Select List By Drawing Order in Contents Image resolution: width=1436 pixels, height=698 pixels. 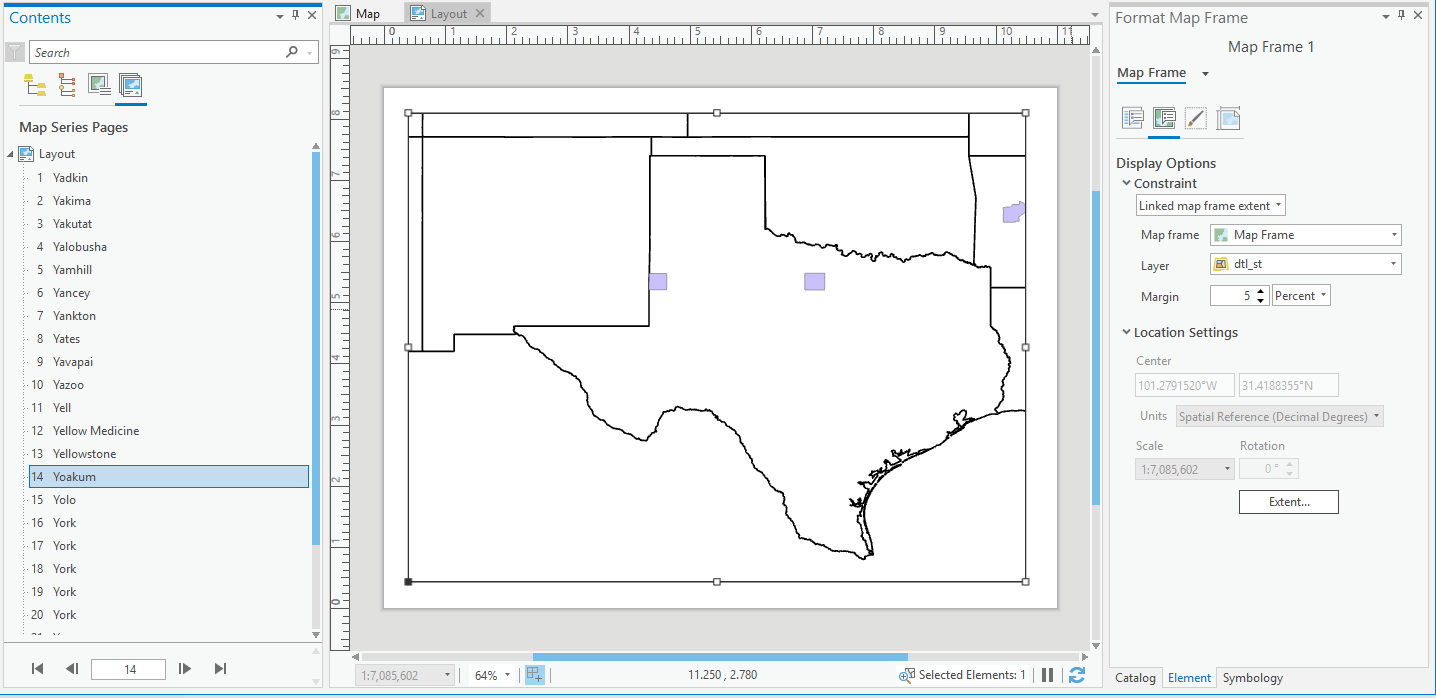pos(35,85)
